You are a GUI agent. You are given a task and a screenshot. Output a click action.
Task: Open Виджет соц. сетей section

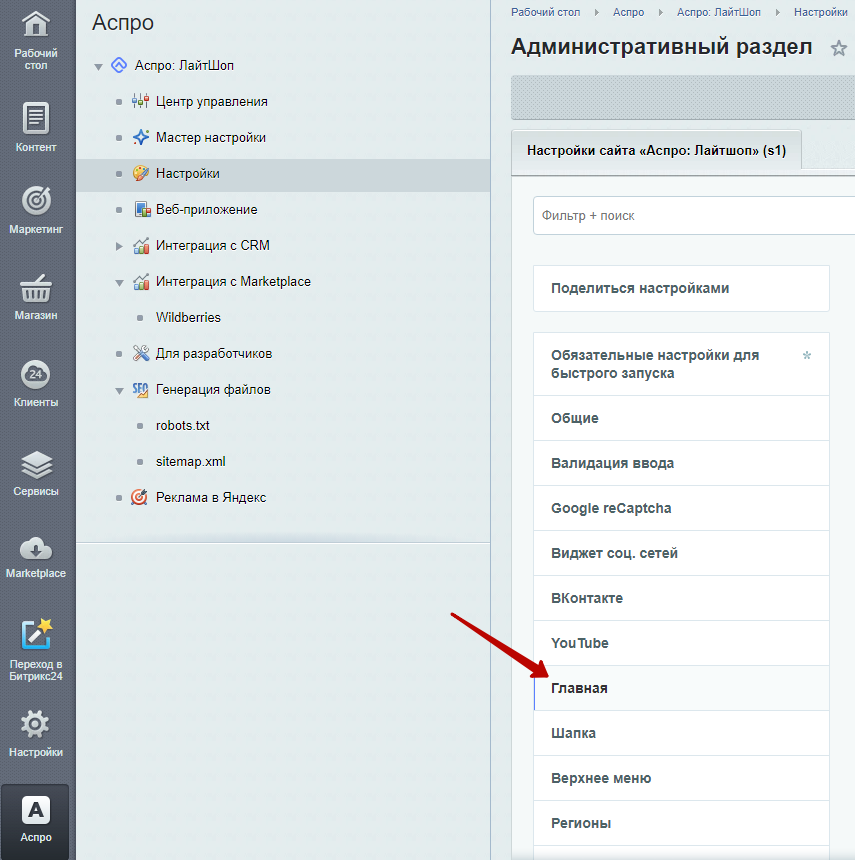pyautogui.click(x=681, y=553)
